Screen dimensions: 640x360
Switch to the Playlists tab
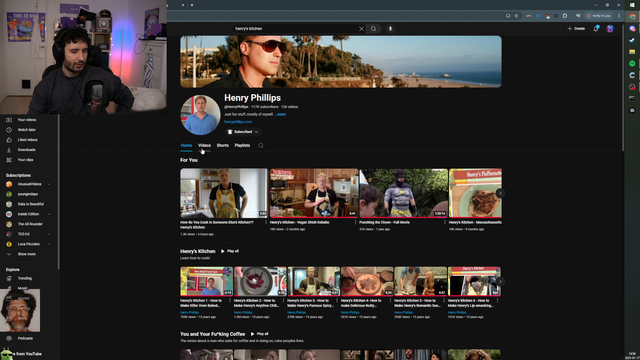[x=242, y=146]
